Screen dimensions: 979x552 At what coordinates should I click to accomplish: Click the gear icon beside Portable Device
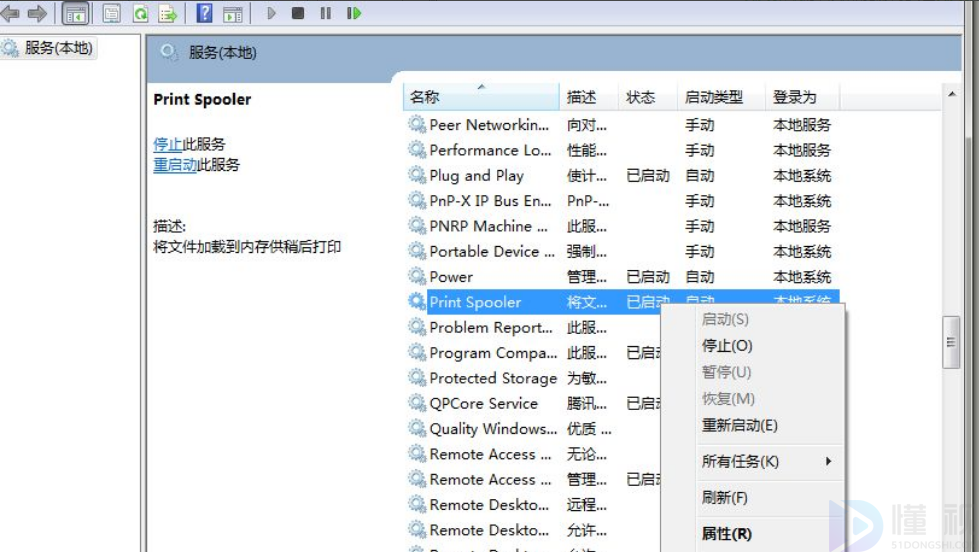tap(416, 251)
